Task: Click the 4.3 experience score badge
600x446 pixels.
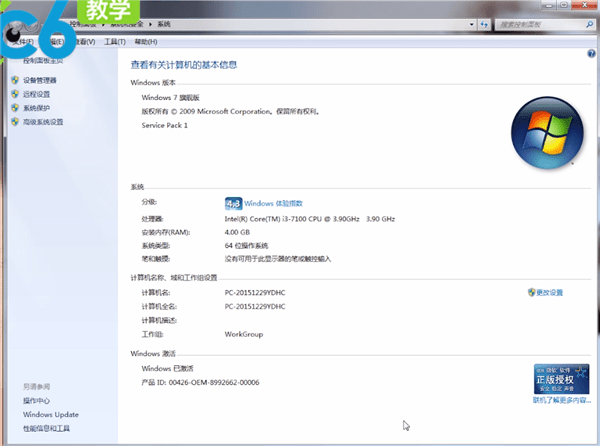Action: [233, 203]
